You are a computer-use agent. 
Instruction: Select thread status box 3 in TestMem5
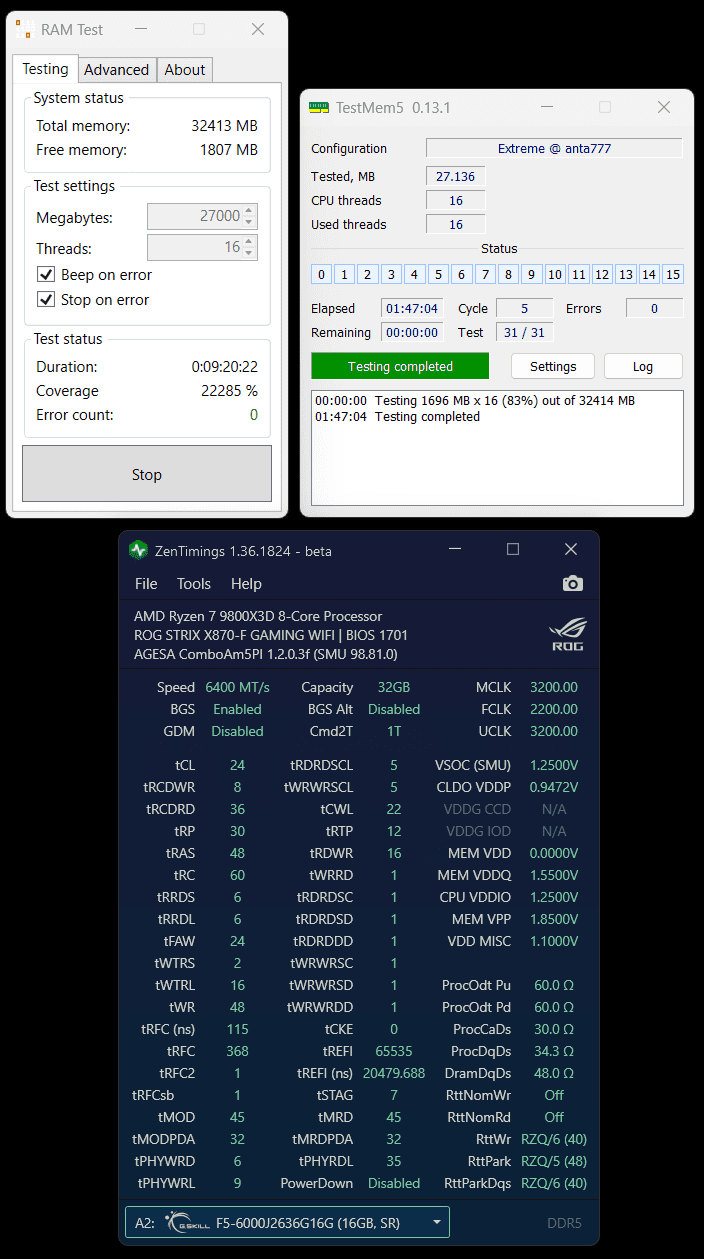391,274
